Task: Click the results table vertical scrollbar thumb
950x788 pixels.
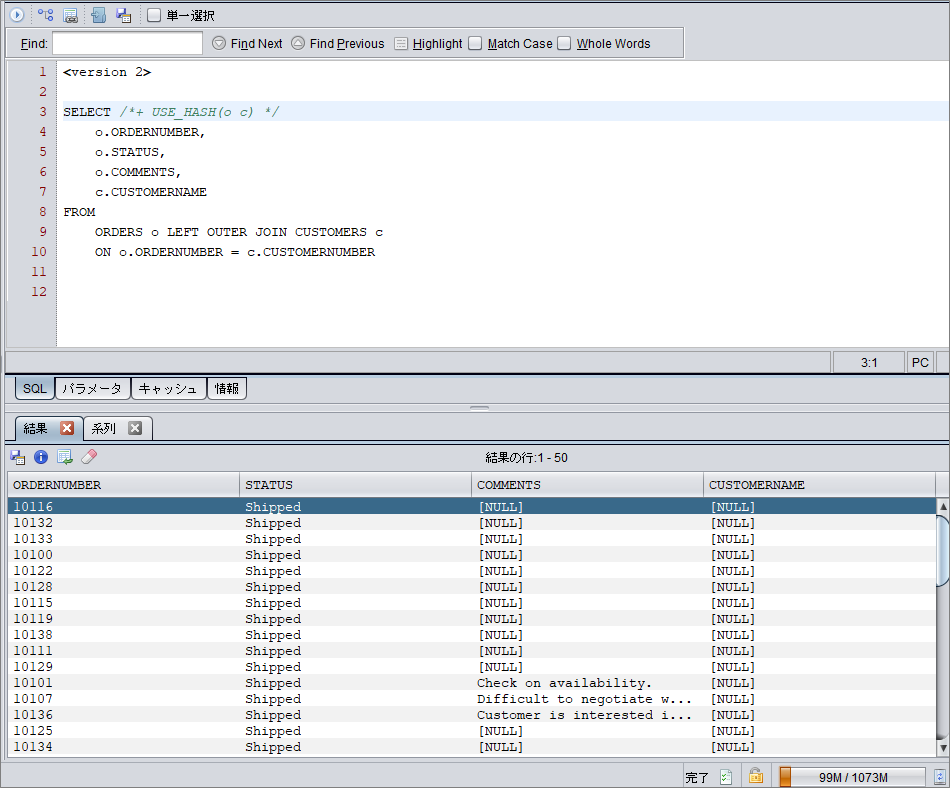Action: point(943,551)
